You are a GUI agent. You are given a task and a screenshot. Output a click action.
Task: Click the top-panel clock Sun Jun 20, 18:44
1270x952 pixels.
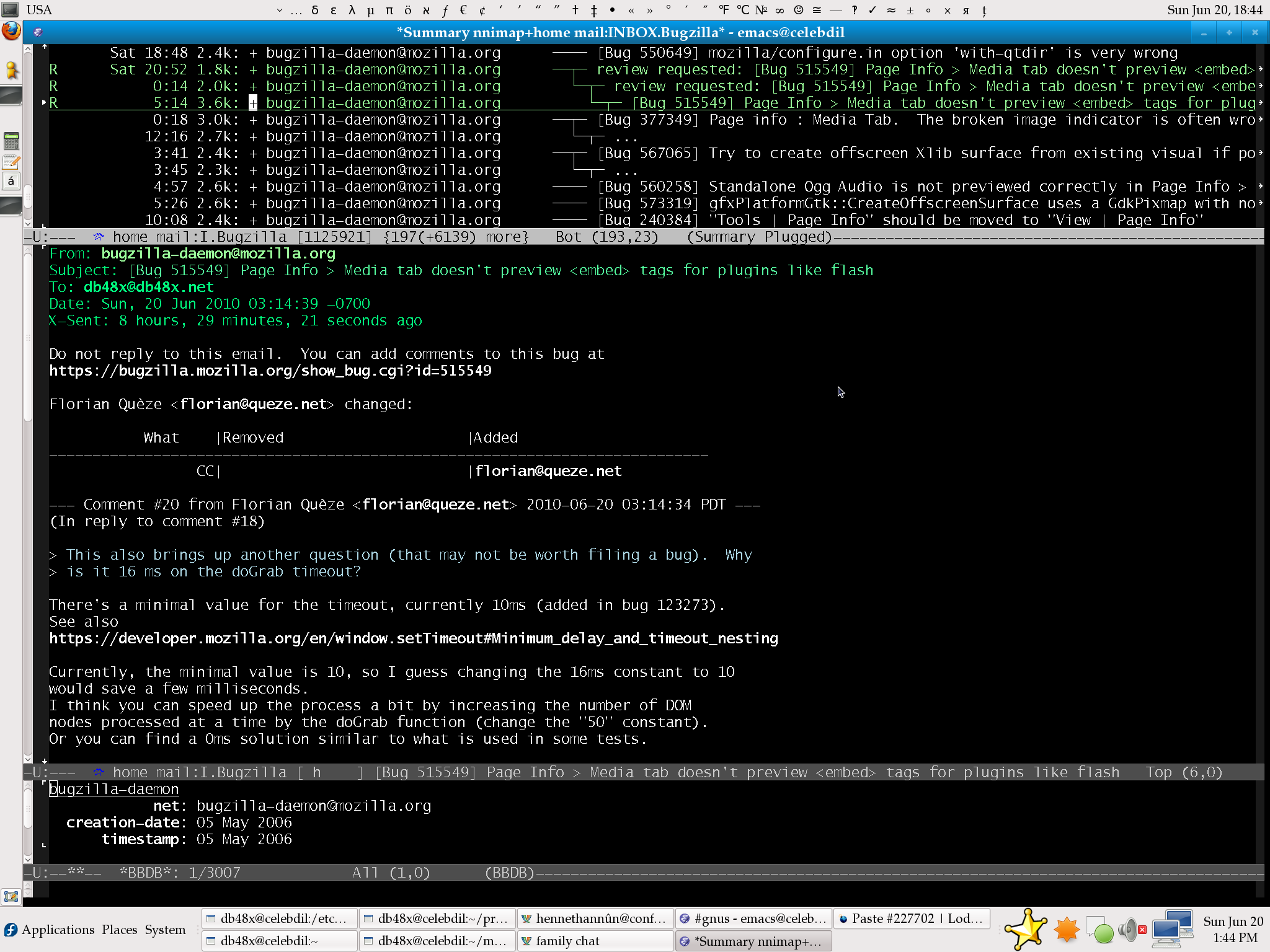[1214, 10]
